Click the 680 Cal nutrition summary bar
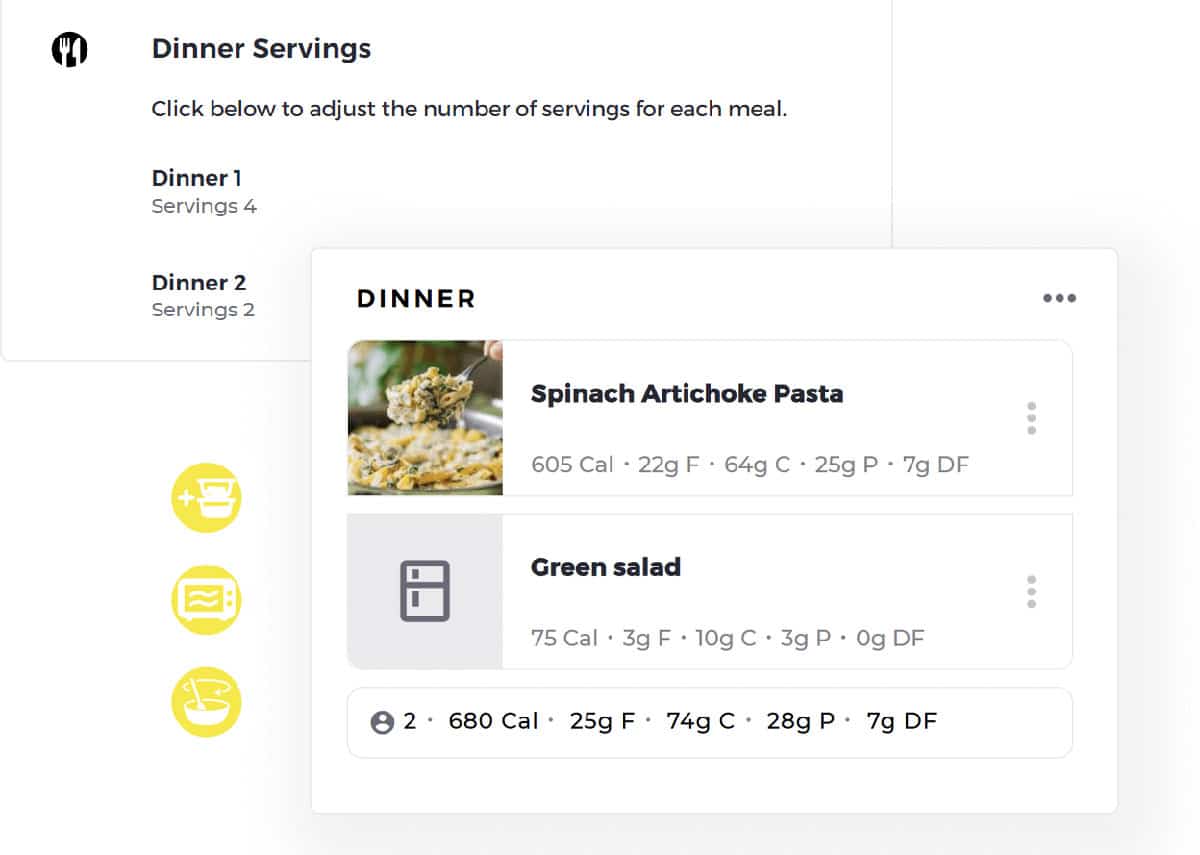The width and height of the screenshot is (1200, 855). click(493, 720)
